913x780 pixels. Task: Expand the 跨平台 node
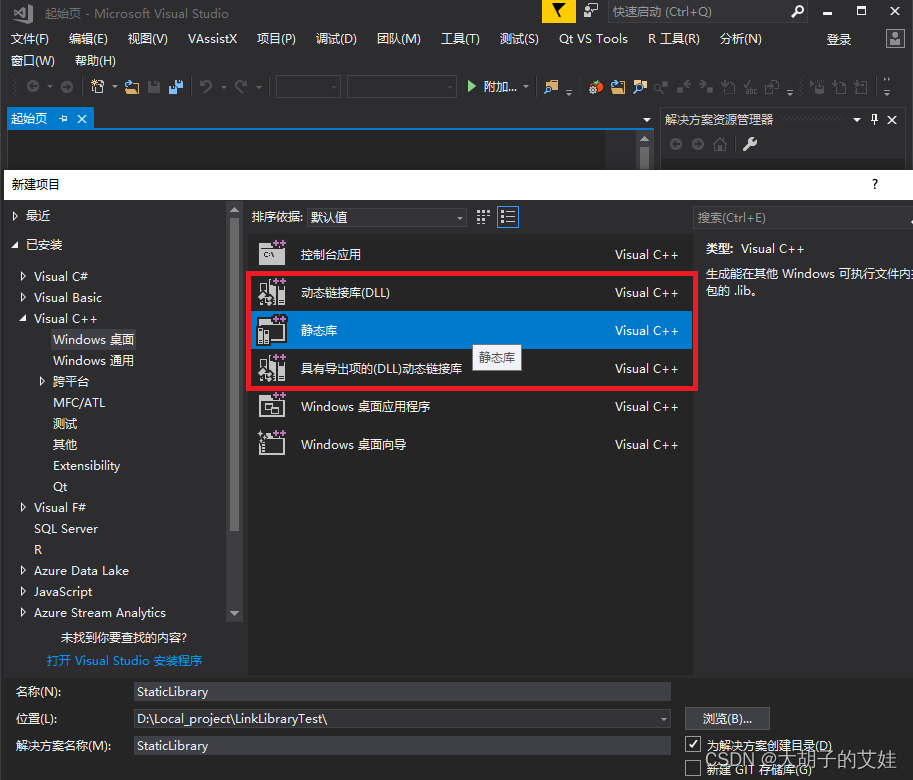[42, 381]
